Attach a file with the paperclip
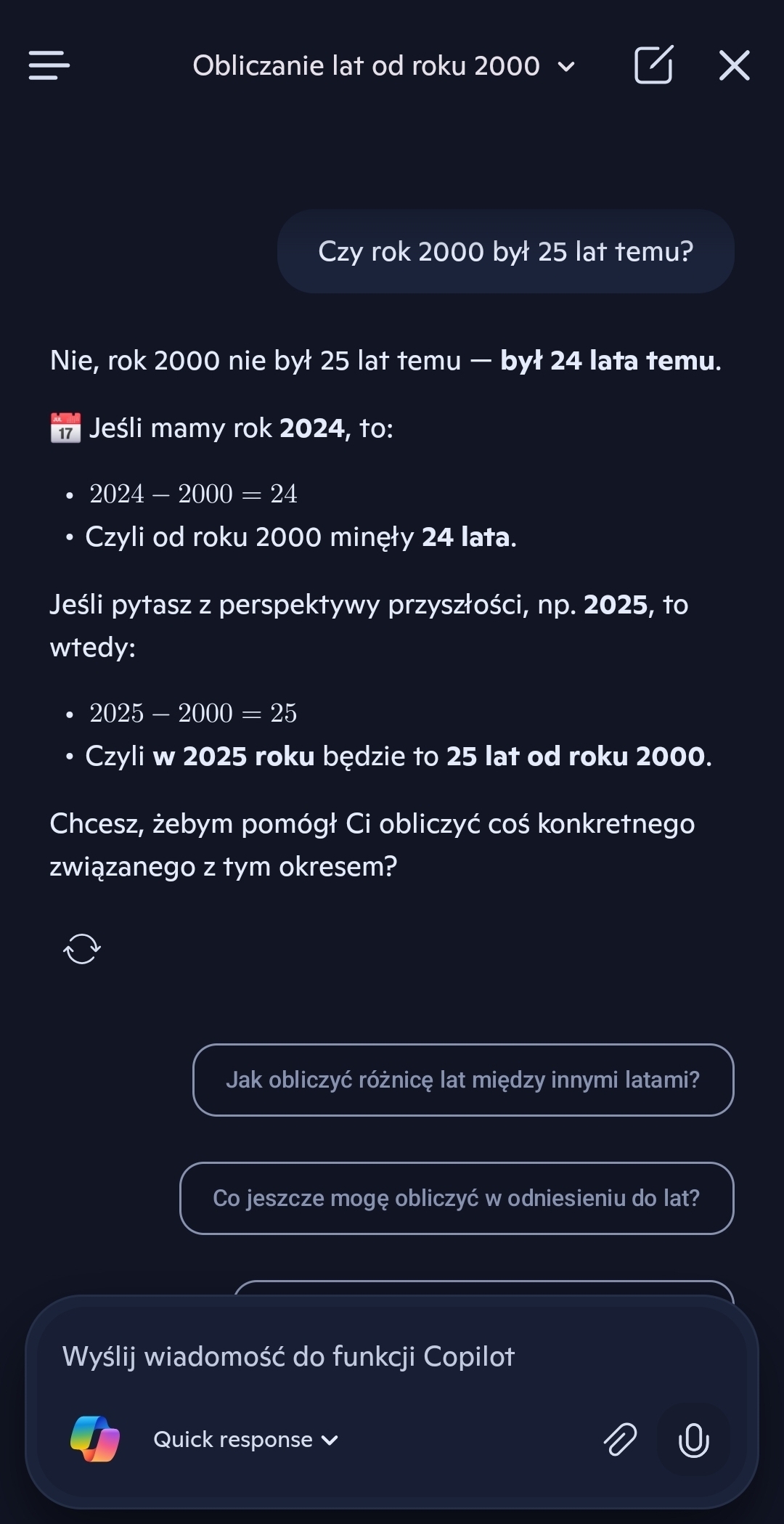Viewport: 784px width, 1524px height. tap(620, 1439)
